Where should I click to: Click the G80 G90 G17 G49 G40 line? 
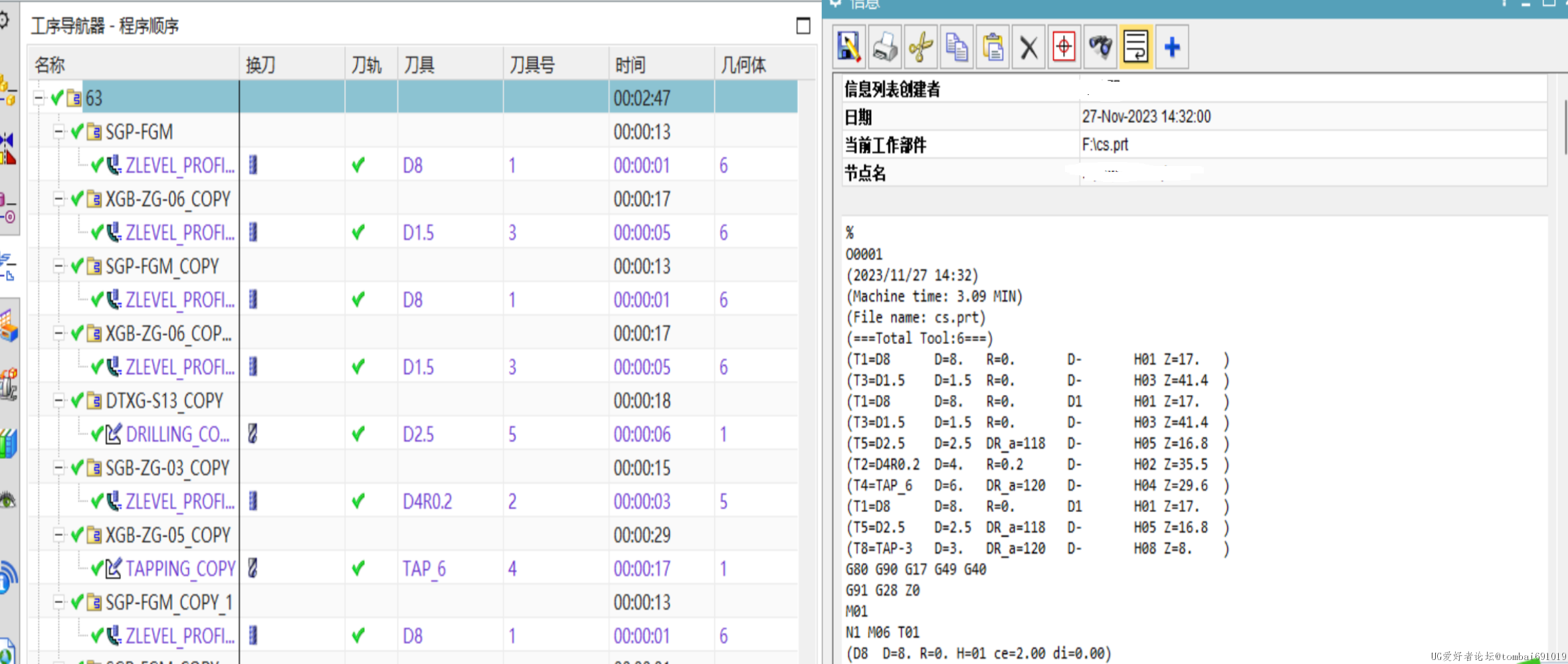916,569
